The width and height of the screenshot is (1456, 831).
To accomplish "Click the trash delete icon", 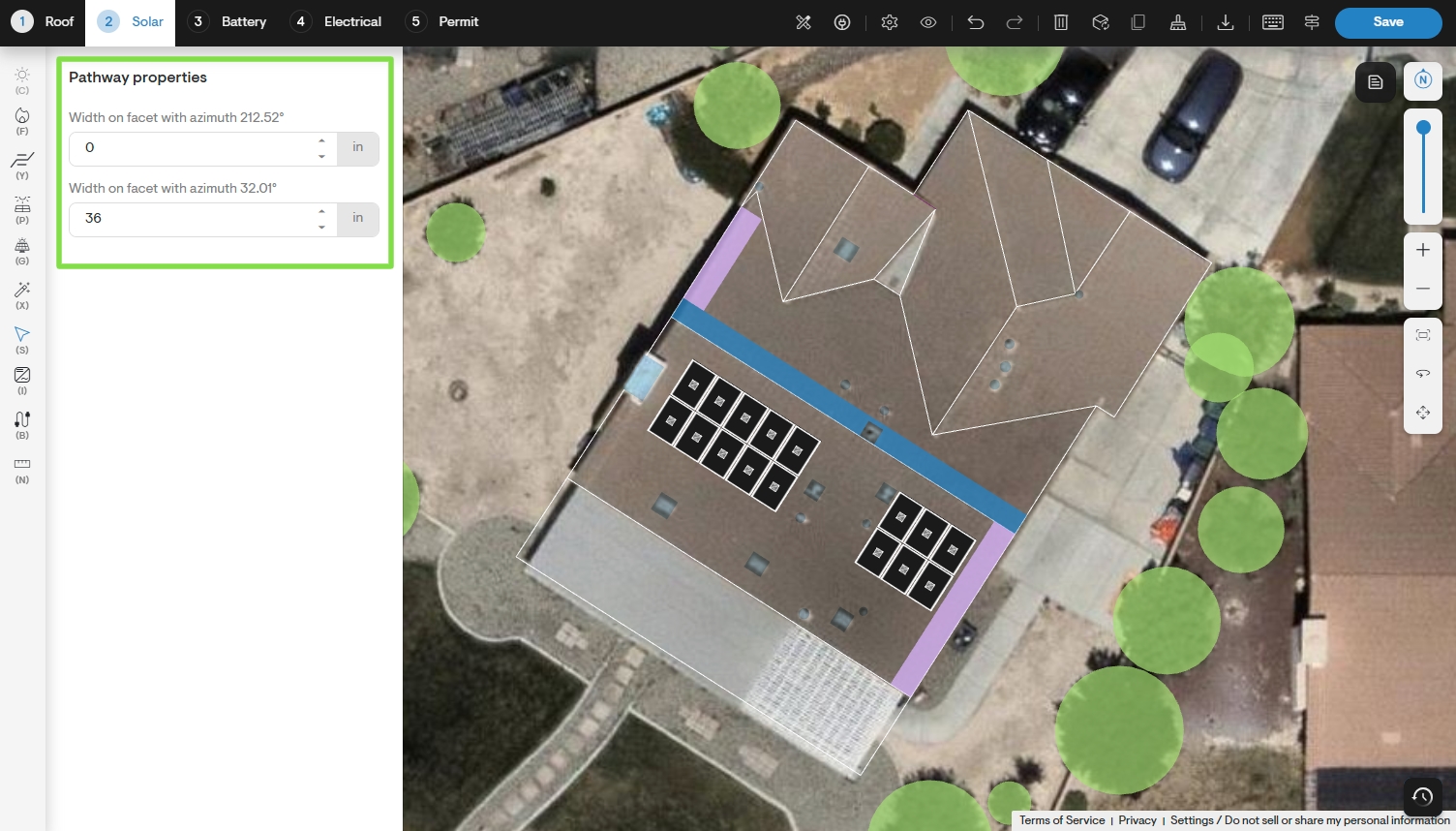I will [1061, 22].
